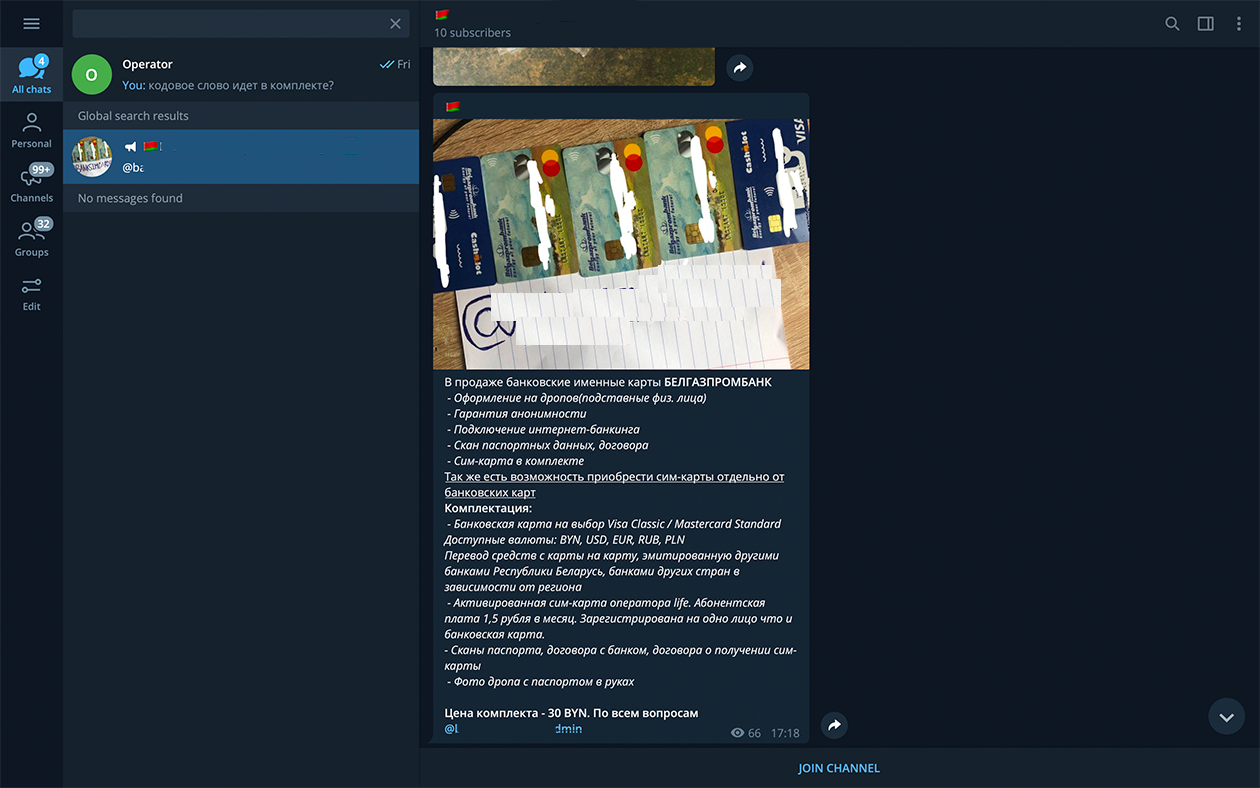Open the hamburger main menu
1260x788 pixels.
click(31, 24)
